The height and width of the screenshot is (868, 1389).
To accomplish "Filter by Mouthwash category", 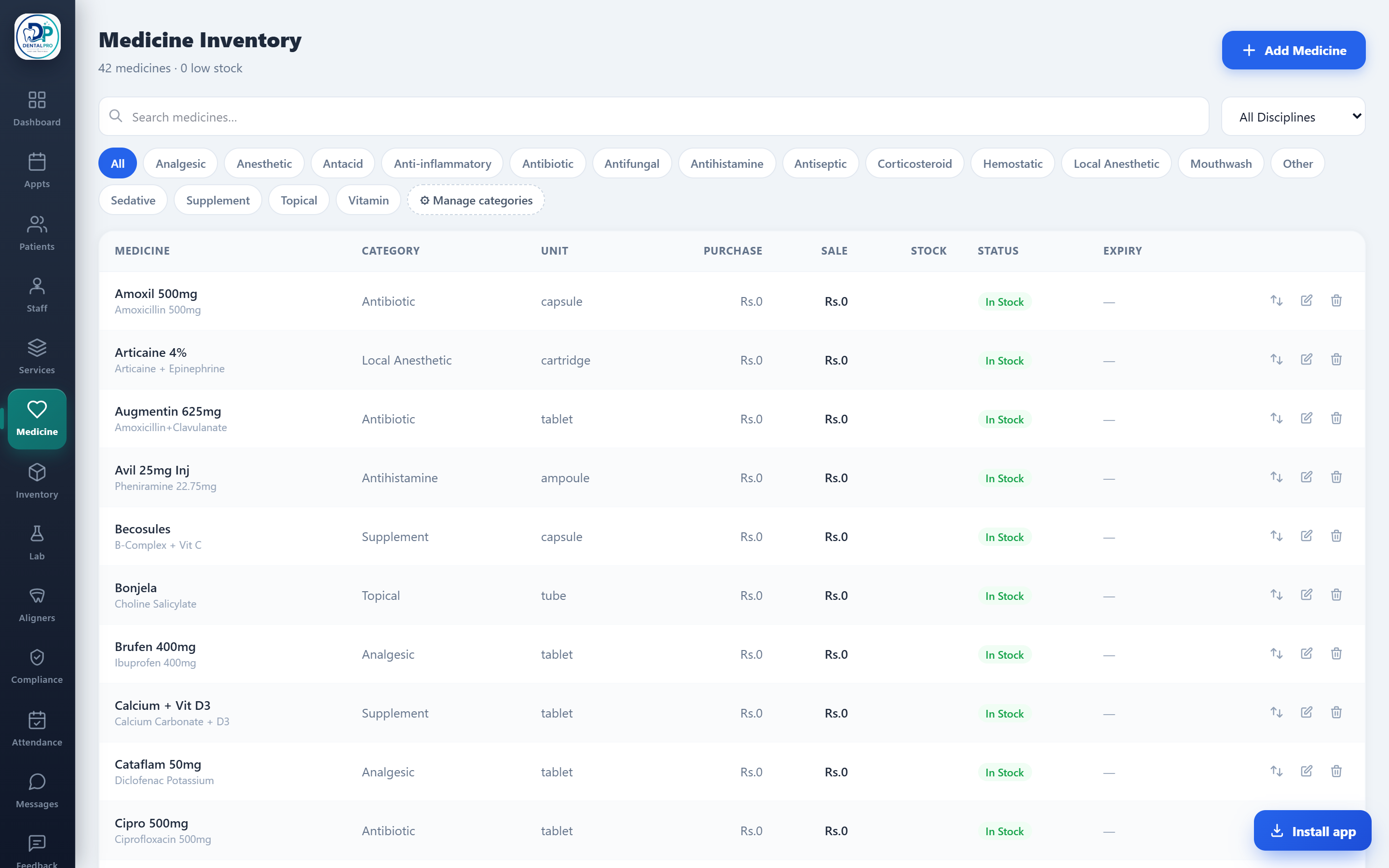I will 1221,163.
